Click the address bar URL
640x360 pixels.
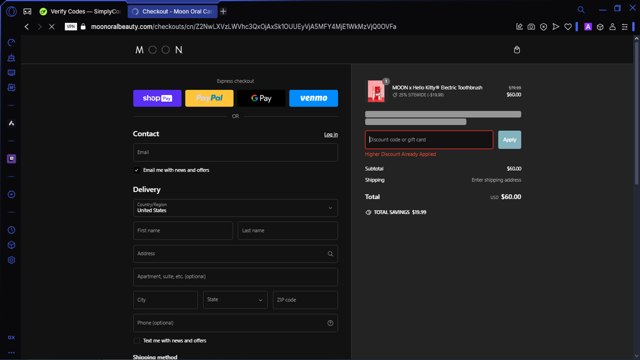point(243,27)
